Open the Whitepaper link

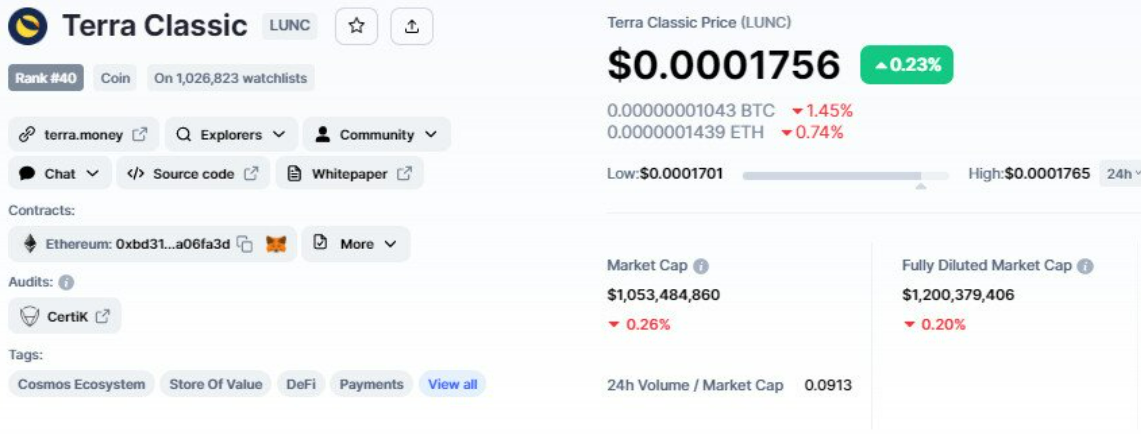349,173
